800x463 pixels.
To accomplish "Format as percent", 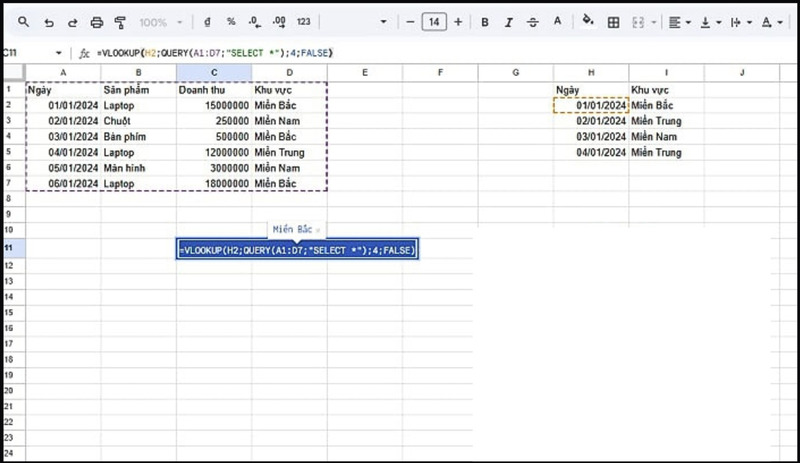I will click(x=231, y=22).
